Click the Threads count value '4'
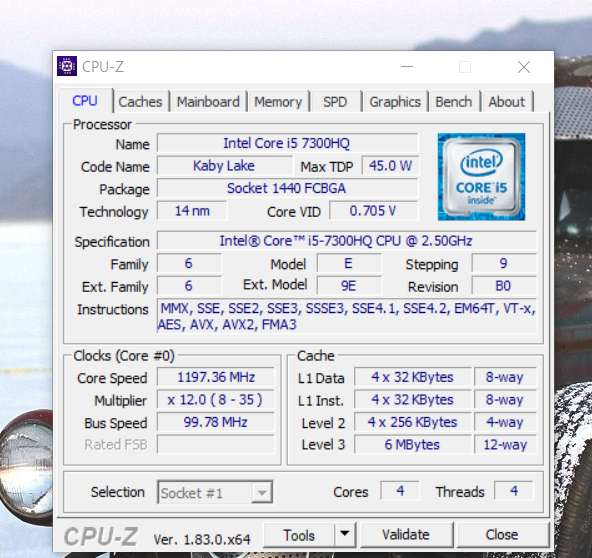The width and height of the screenshot is (592, 558). (x=513, y=490)
